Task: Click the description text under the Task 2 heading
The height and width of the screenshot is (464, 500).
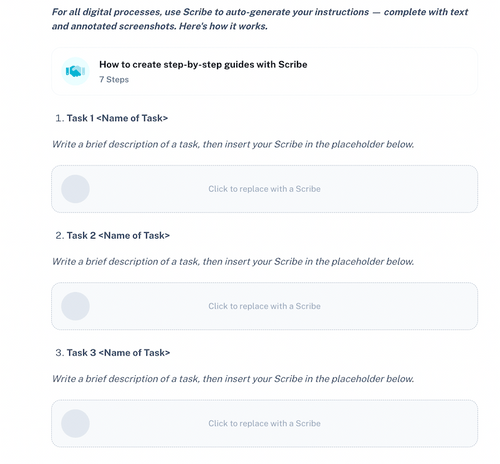Action: (233, 262)
